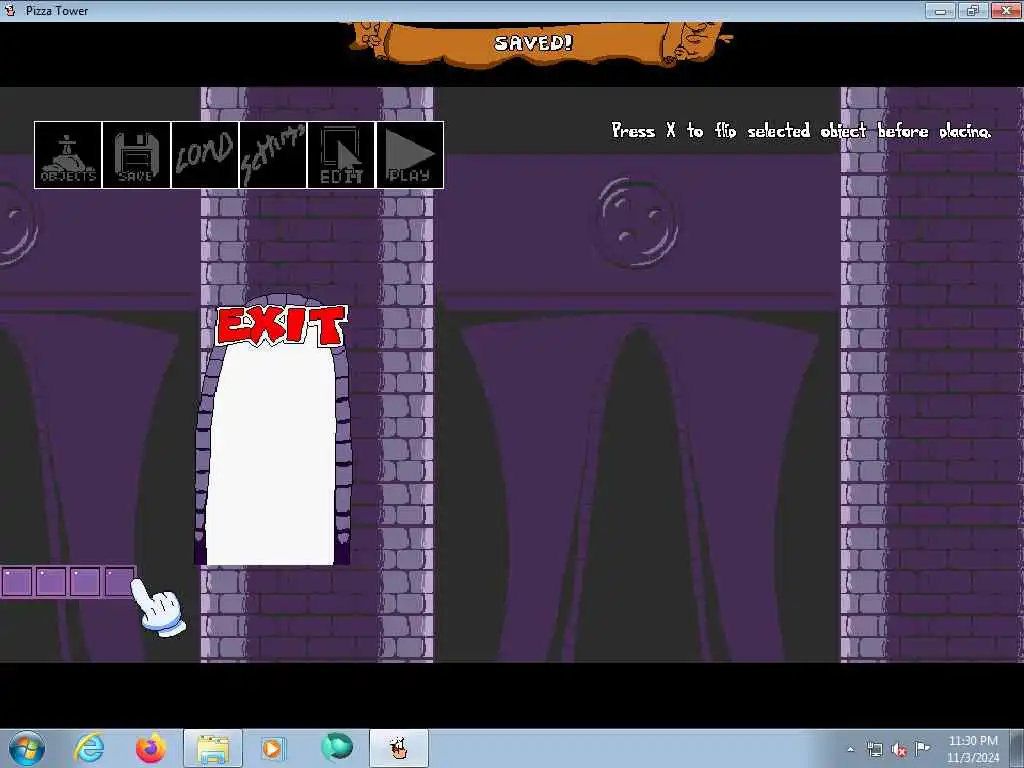This screenshot has width=1024, height=768.
Task: Minimize the Pizza Tower window
Action: click(x=940, y=10)
